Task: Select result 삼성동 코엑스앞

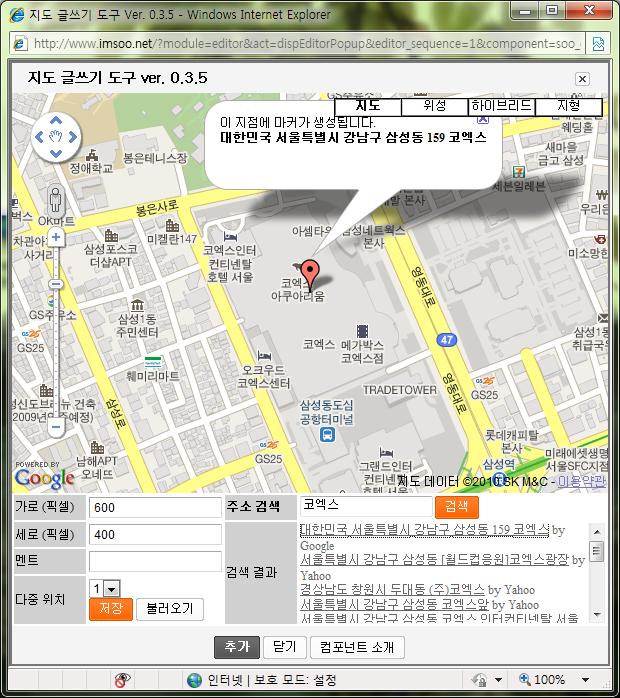Action: pyautogui.click(x=394, y=605)
